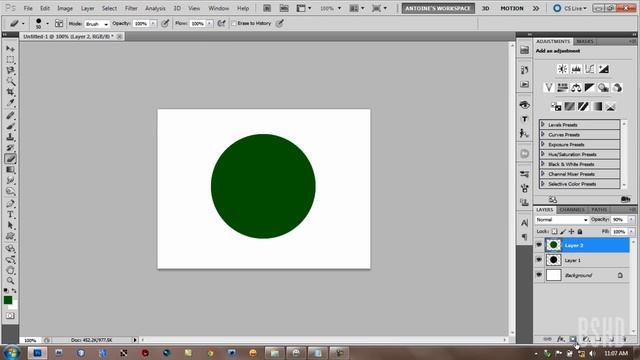Switch to the Paths tab
This screenshot has width=640, height=360.
(599, 209)
